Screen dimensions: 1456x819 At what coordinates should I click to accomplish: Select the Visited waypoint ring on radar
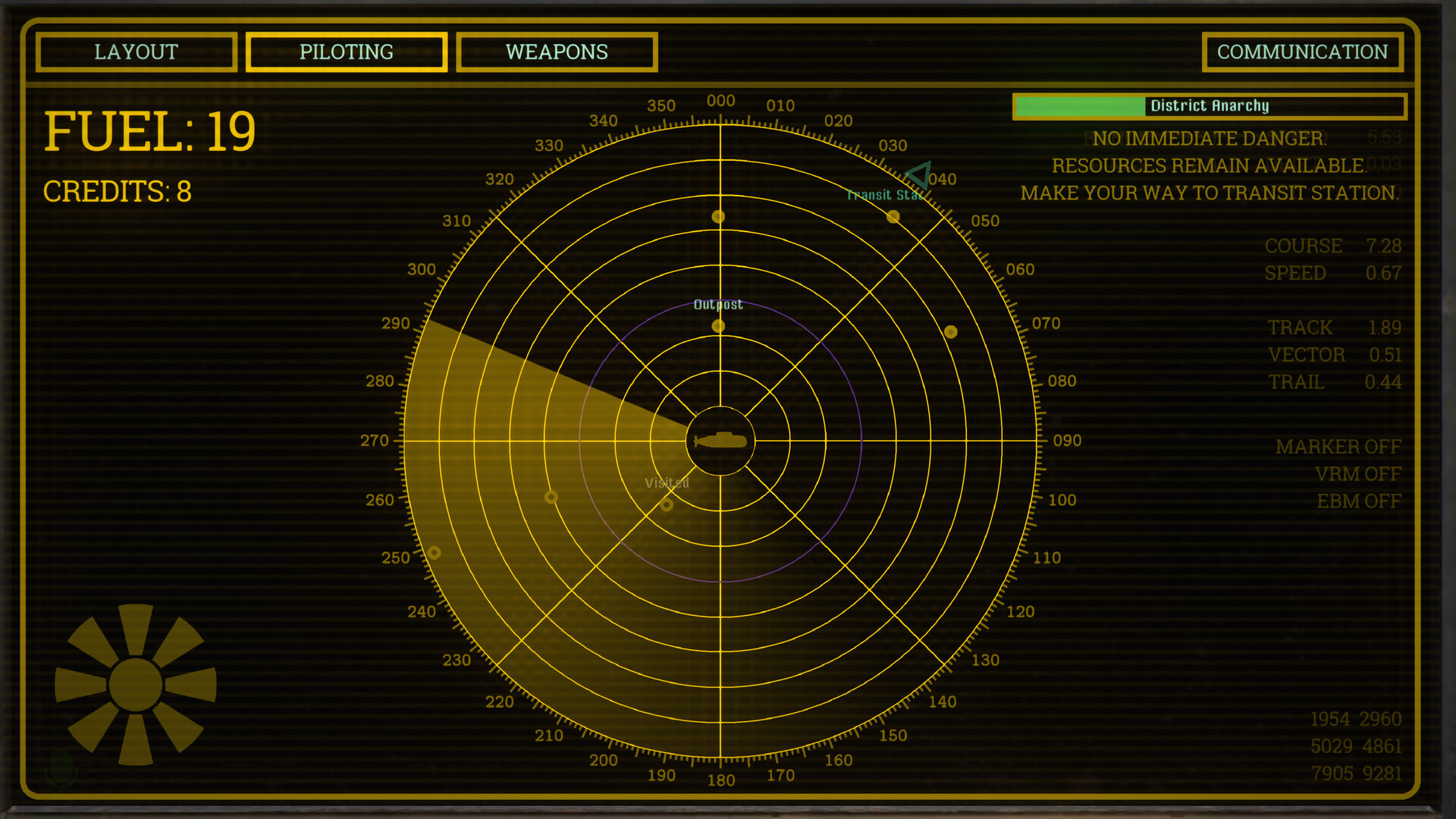tap(667, 505)
